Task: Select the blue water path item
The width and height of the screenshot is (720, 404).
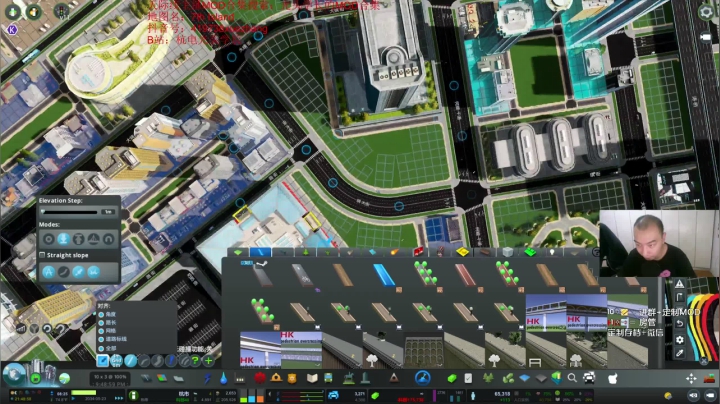Action: [384, 275]
